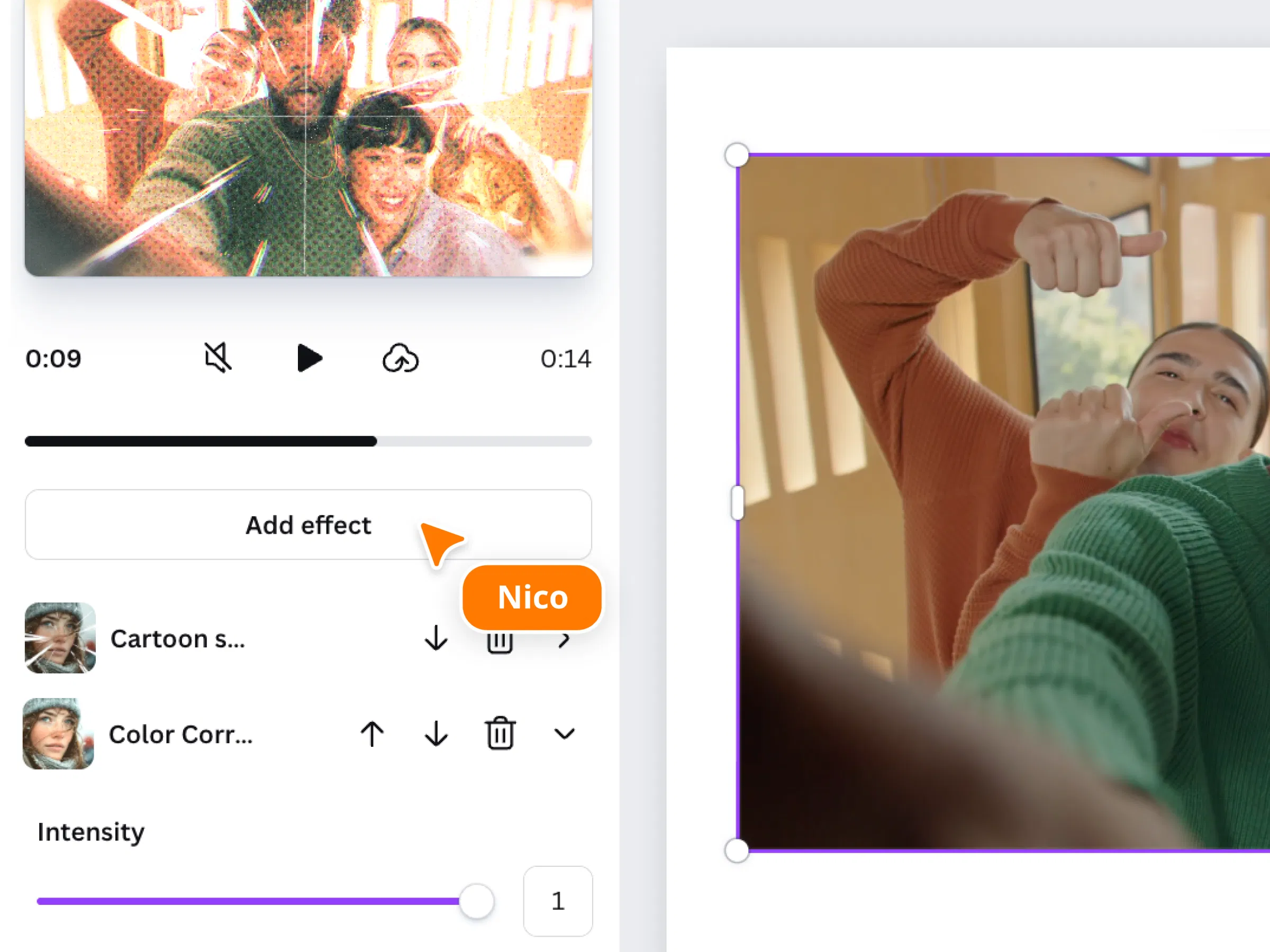Click the left-side crop handle of image

(738, 502)
